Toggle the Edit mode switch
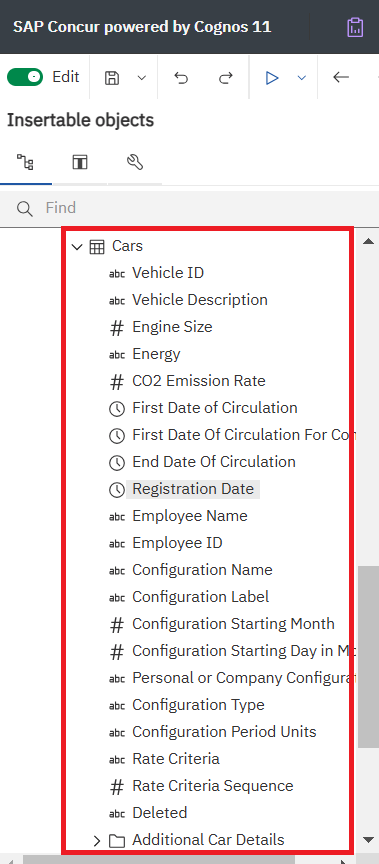Screen dimensions: 379x864 (x=25, y=77)
